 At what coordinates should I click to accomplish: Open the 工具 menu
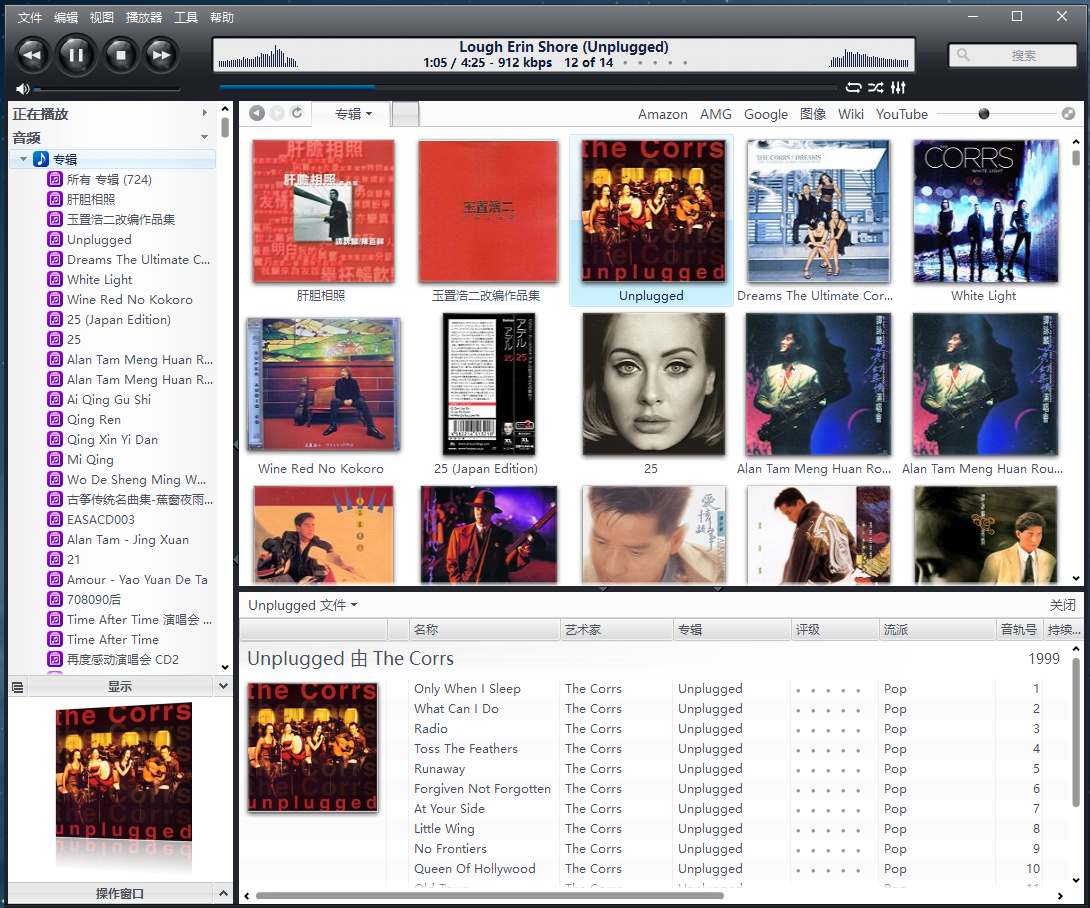coord(186,17)
